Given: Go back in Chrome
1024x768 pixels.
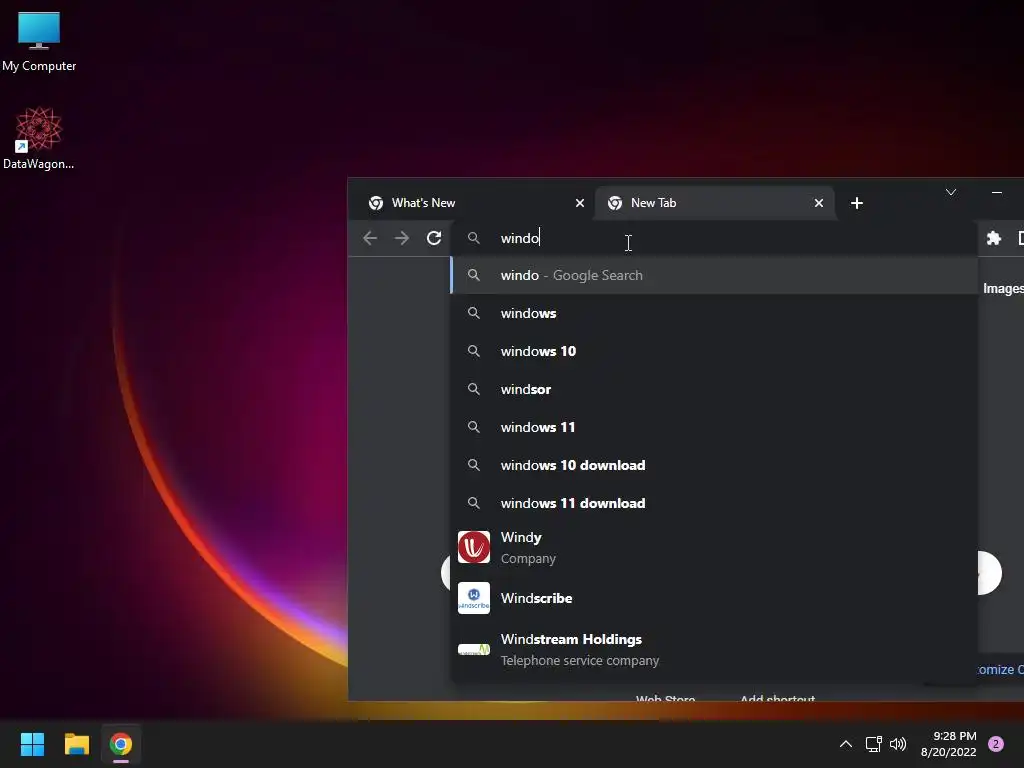Looking at the screenshot, I should point(370,238).
